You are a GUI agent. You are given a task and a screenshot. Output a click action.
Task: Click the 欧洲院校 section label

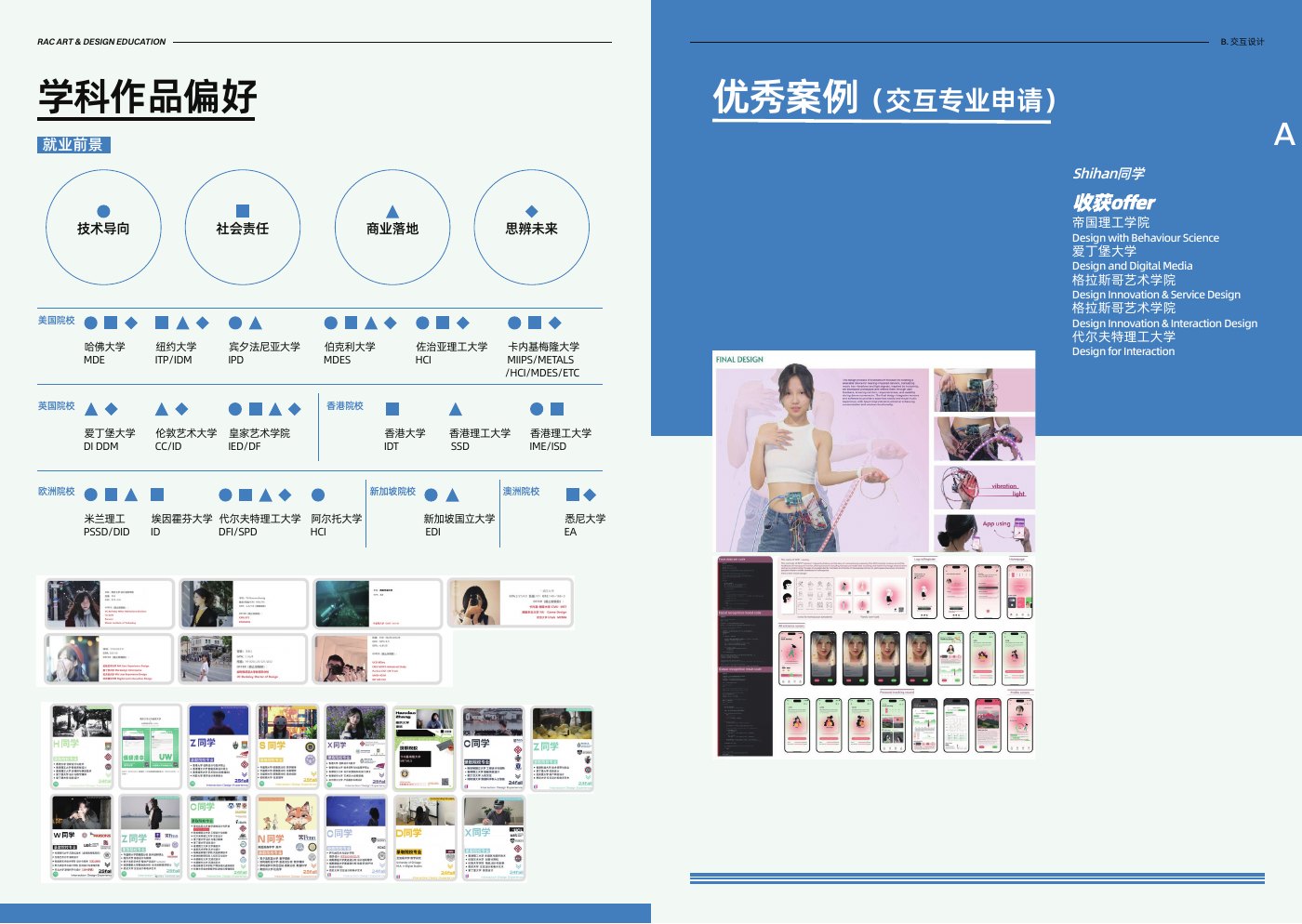pos(57,492)
